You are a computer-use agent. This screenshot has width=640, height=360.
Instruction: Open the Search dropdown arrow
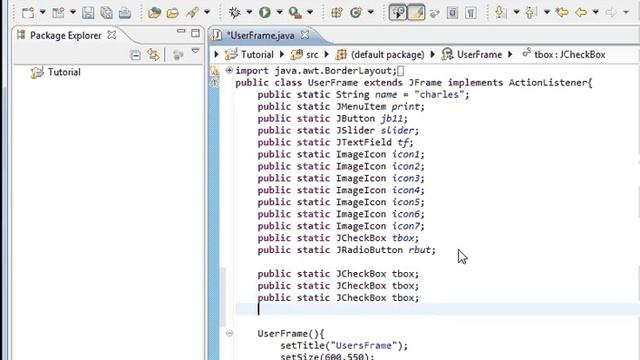207,12
